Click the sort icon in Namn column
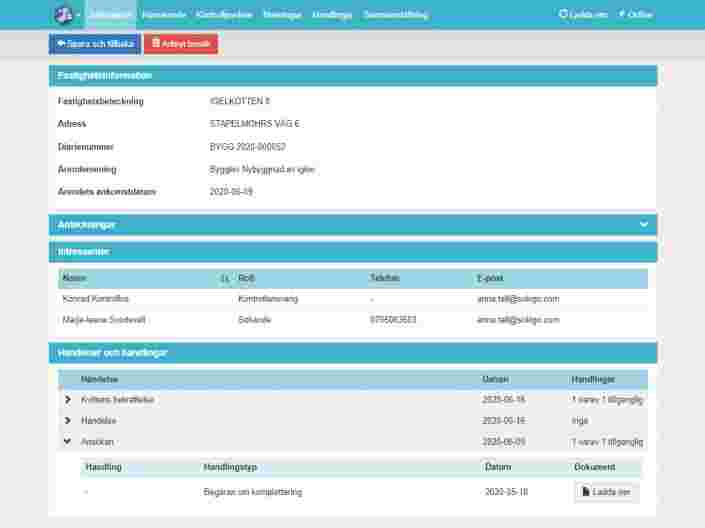Image resolution: width=705 pixels, height=528 pixels. click(x=224, y=278)
